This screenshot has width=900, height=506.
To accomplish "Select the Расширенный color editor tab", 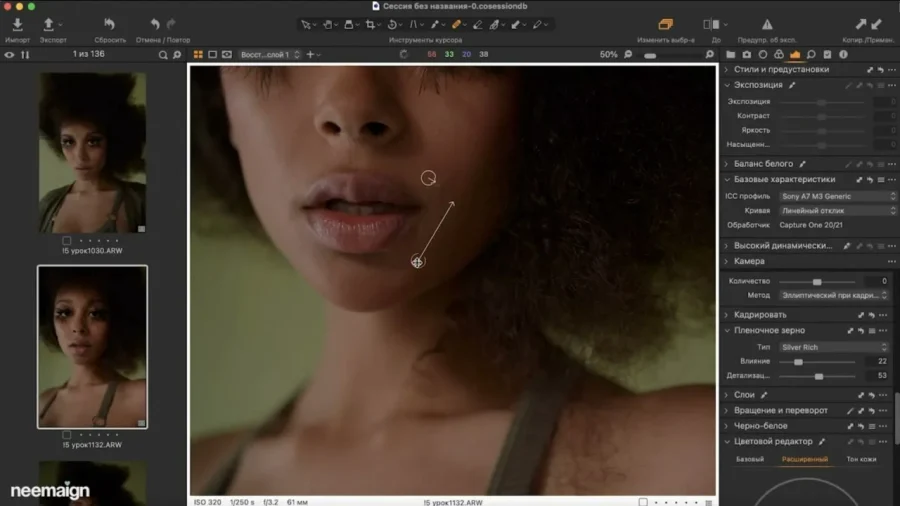I will 805,459.
